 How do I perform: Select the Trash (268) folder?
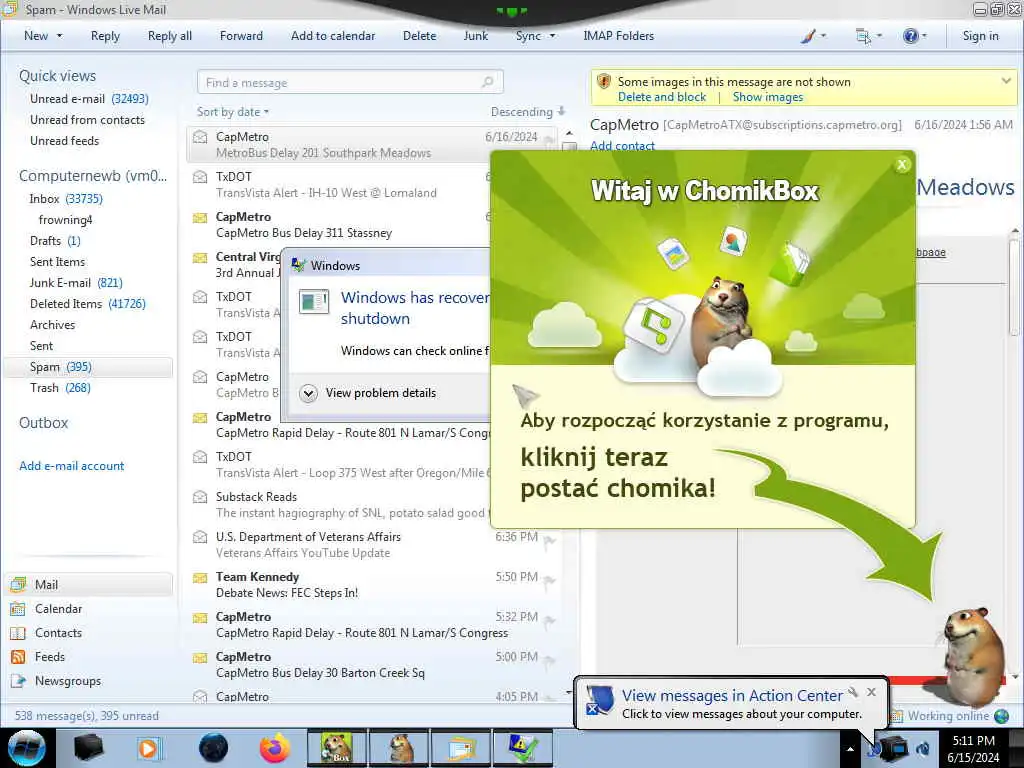60,388
